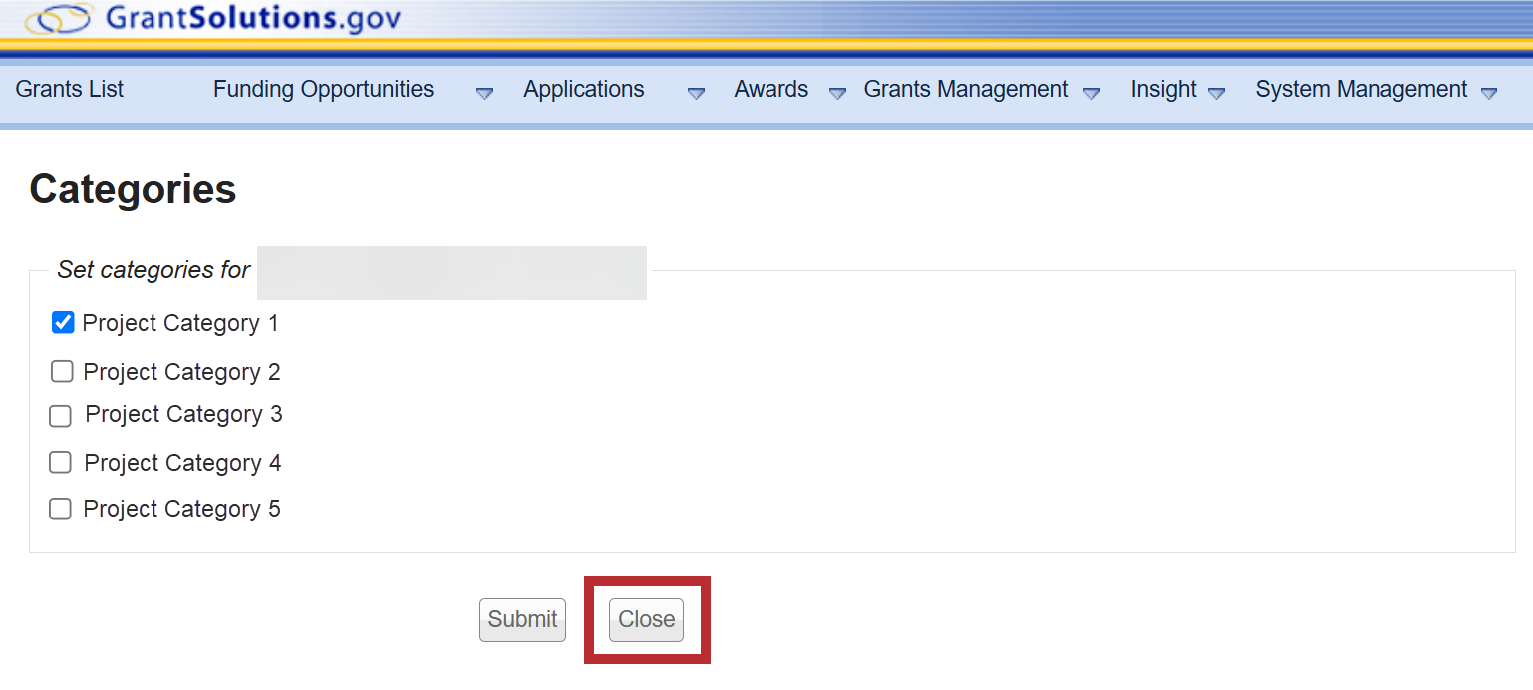Uncheck the Project Category 1 checkbox
The image size is (1533, 690).
tap(63, 322)
